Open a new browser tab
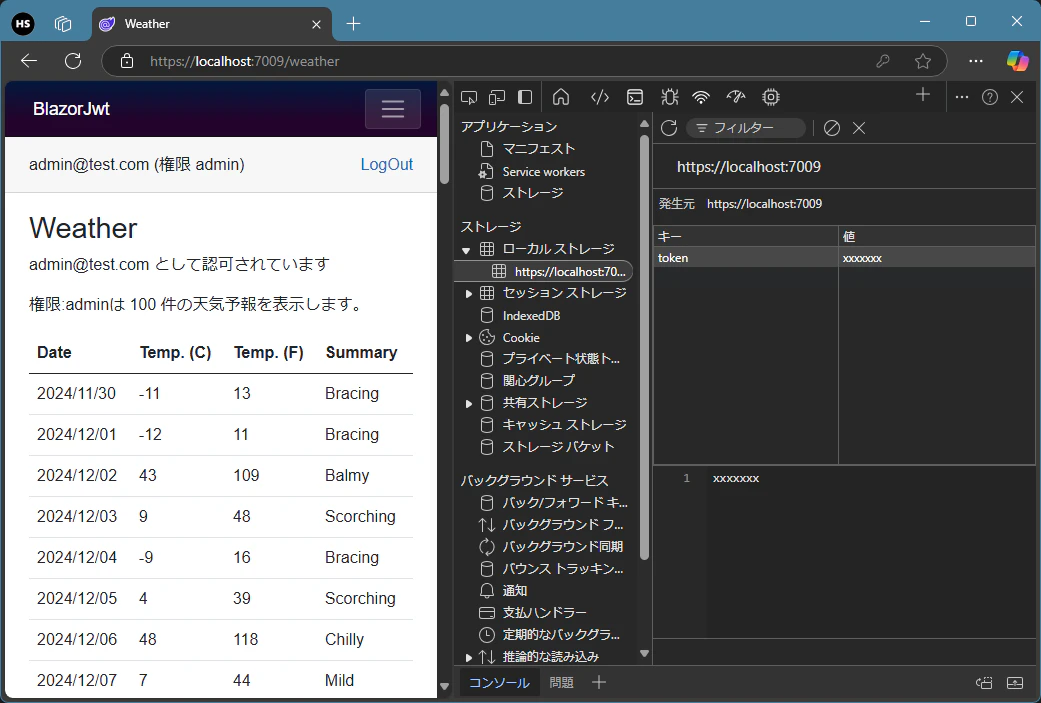Image resolution: width=1041 pixels, height=703 pixels. 353,24
